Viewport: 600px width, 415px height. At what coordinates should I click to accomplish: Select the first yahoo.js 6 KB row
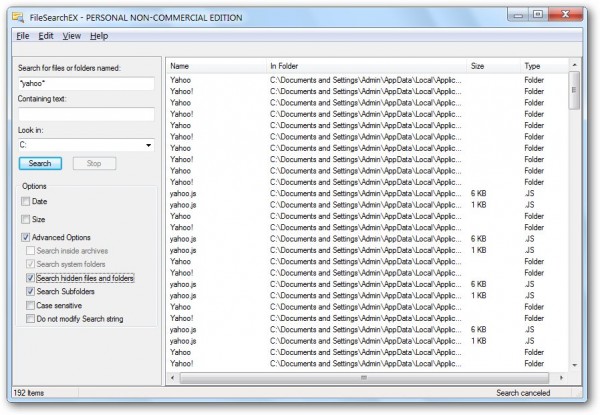coord(367,194)
